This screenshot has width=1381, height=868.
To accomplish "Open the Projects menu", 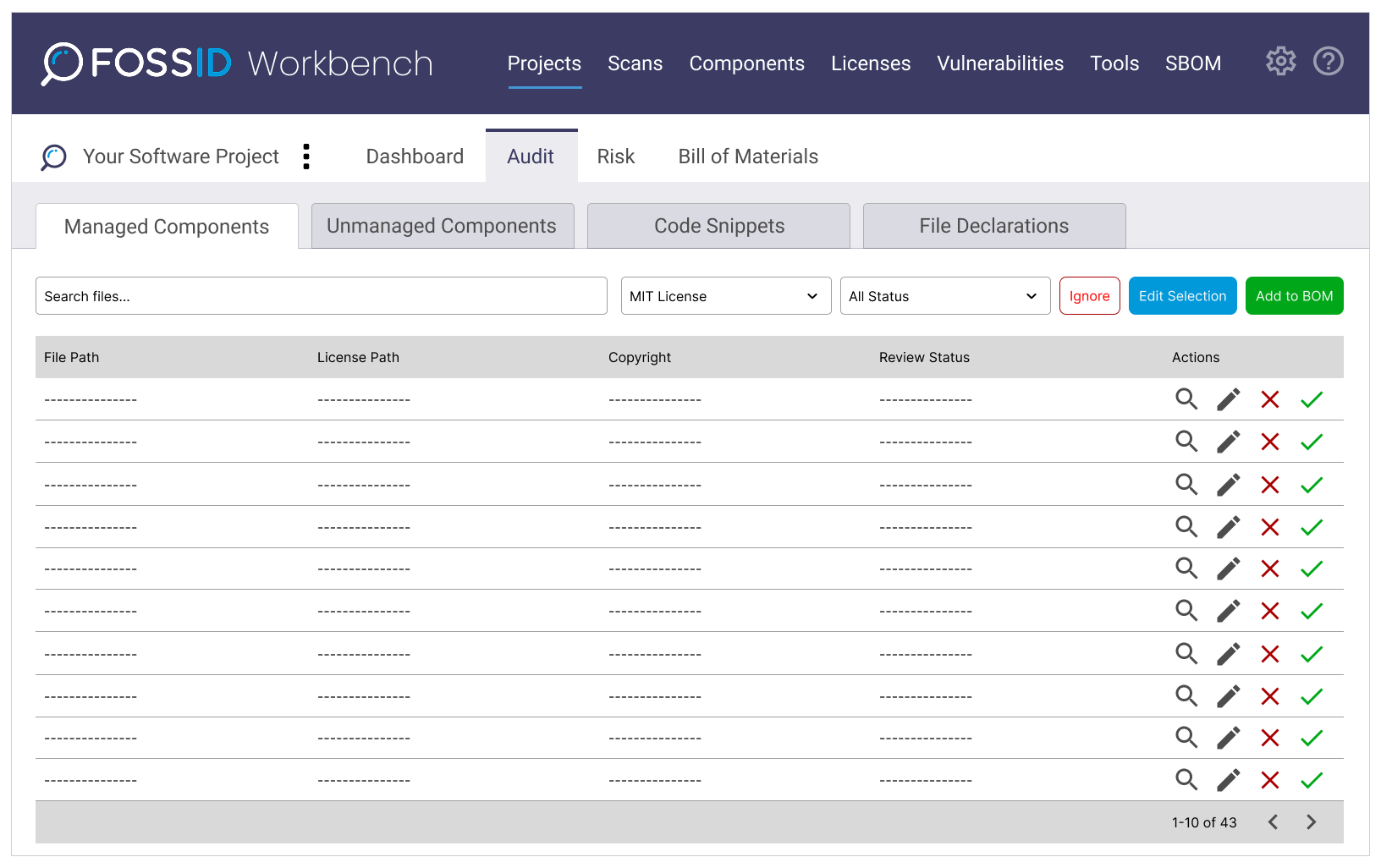I will tap(544, 63).
